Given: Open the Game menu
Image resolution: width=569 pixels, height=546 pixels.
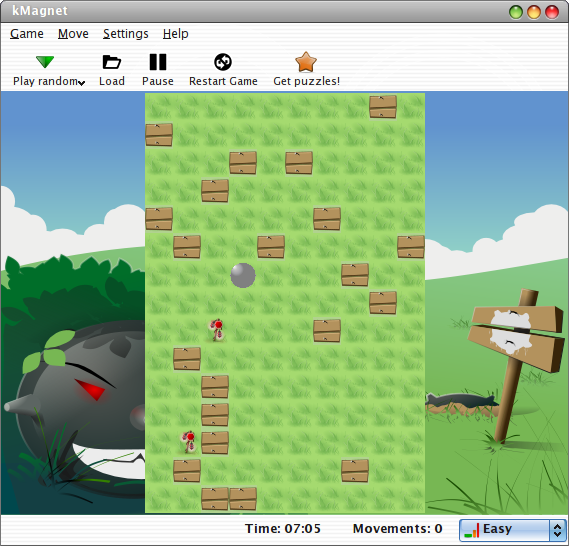Looking at the screenshot, I should pos(27,34).
